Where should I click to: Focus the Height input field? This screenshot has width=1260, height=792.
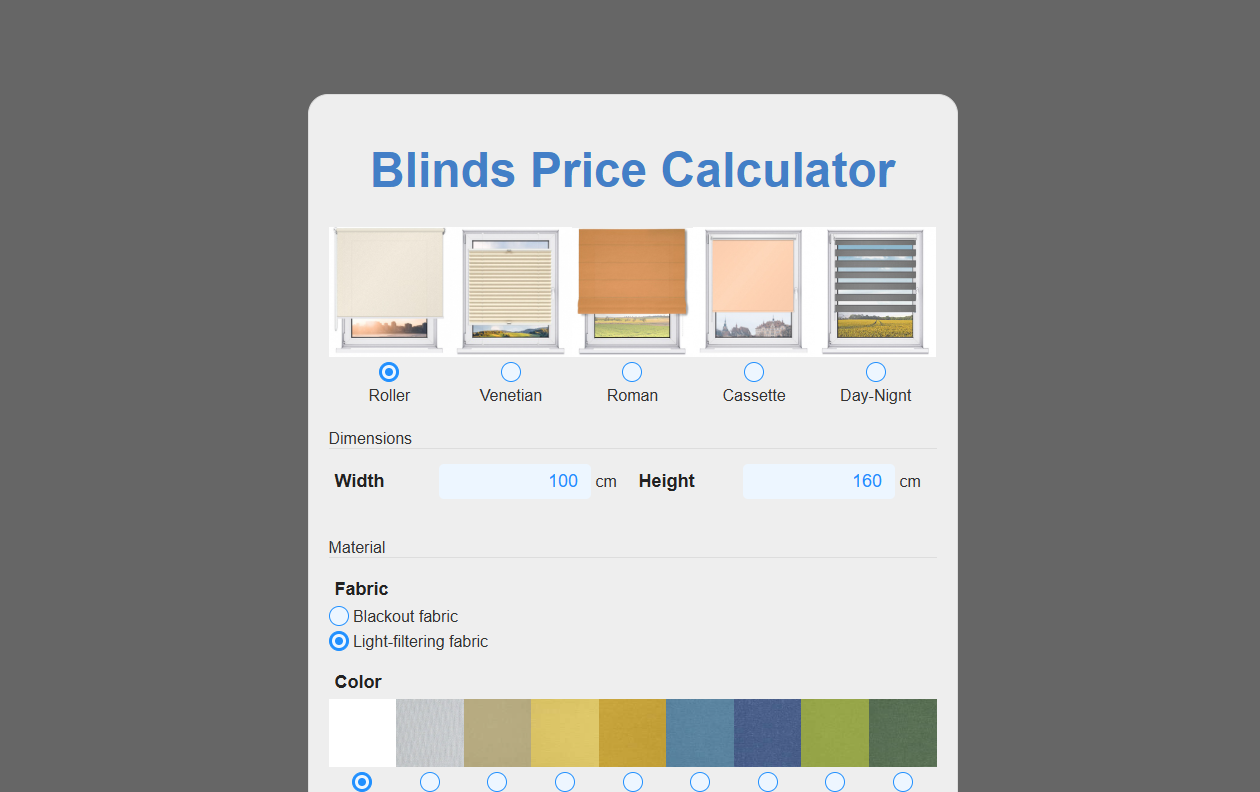point(818,481)
